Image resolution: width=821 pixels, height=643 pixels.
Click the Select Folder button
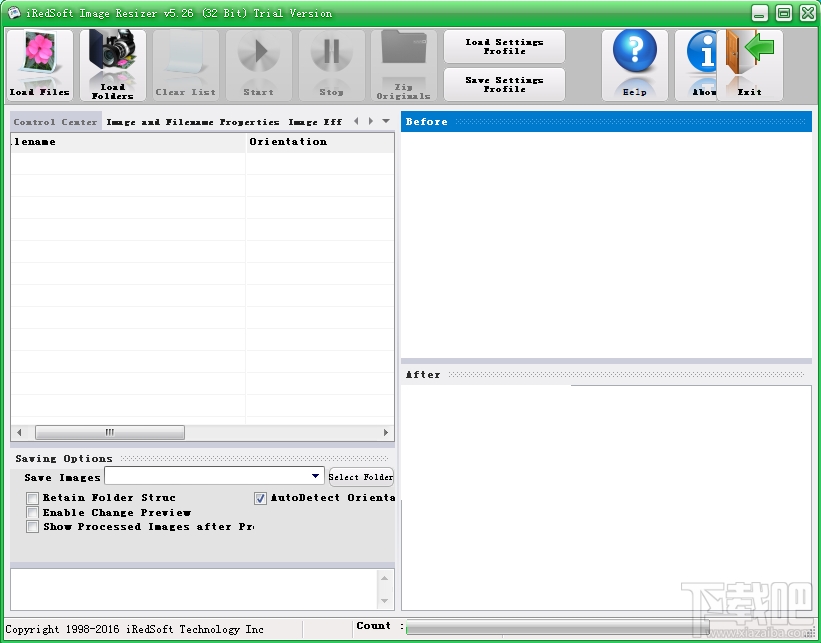[x=361, y=477]
